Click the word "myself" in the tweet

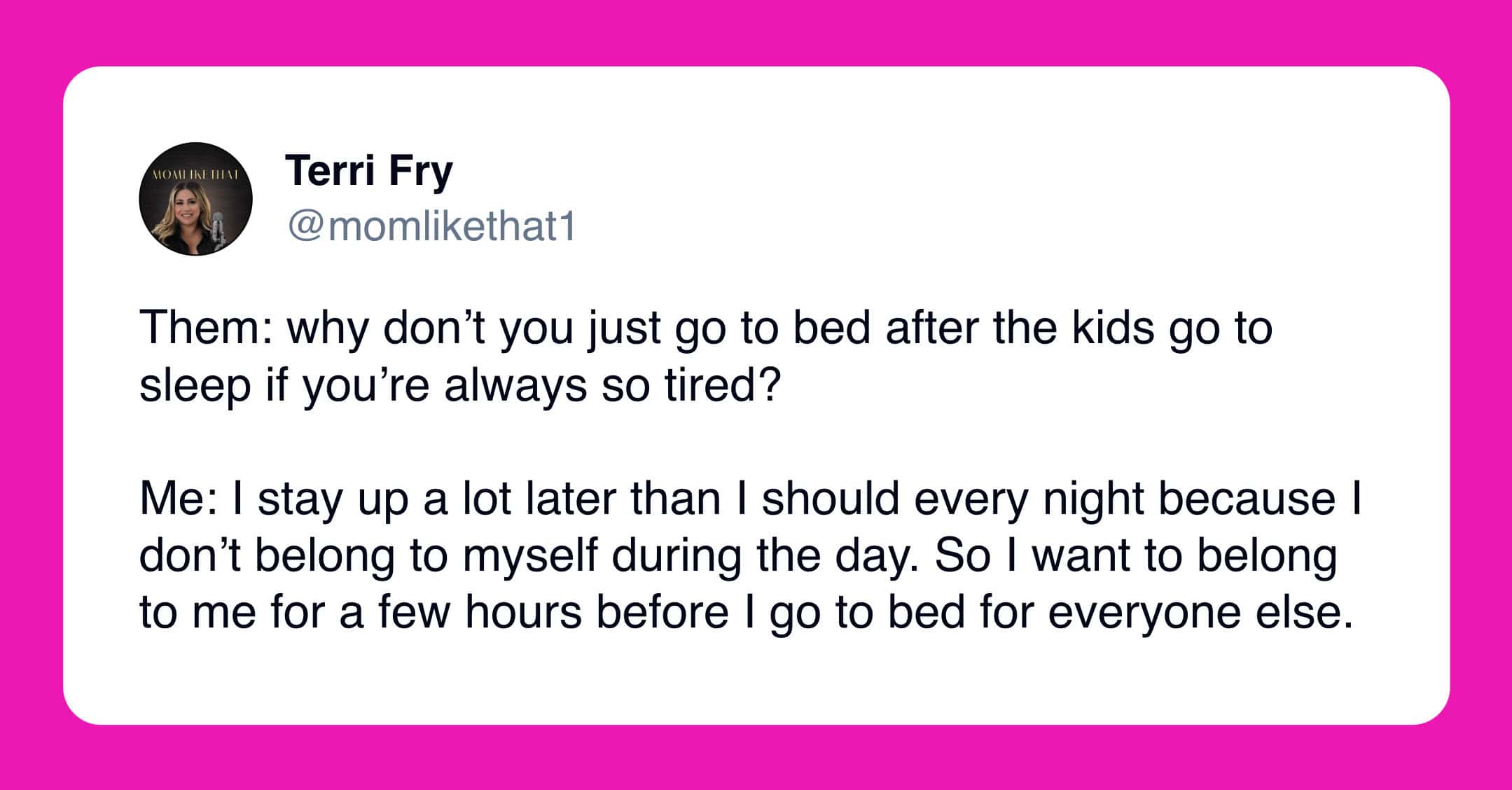tap(530, 556)
